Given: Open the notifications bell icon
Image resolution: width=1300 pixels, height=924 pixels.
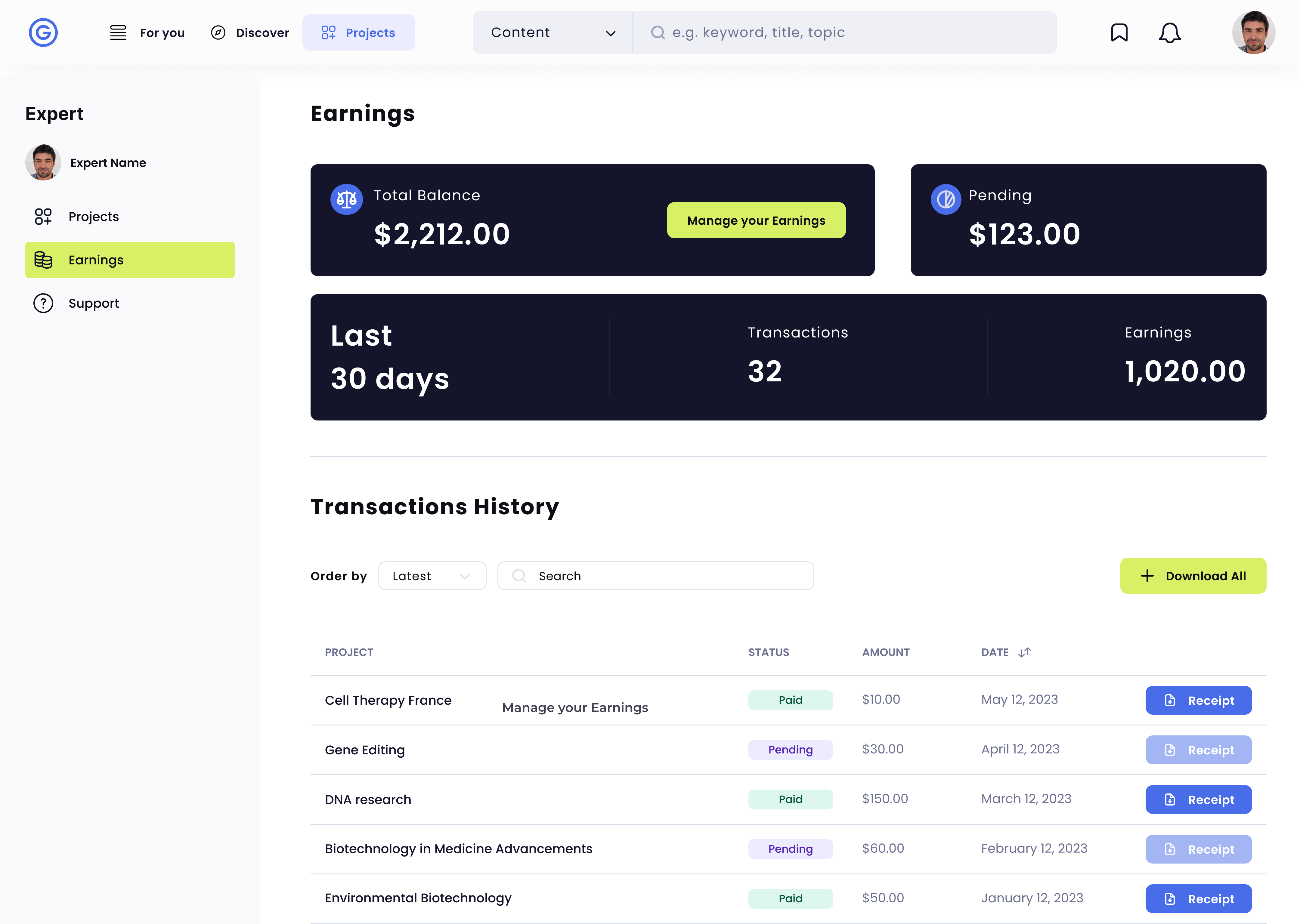Looking at the screenshot, I should click(x=1170, y=32).
